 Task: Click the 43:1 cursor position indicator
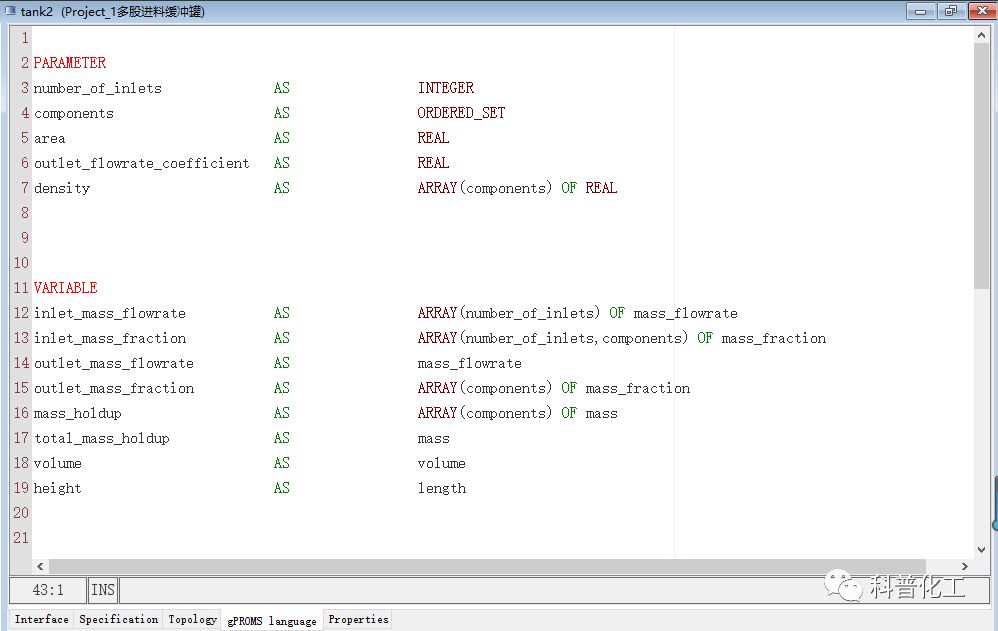click(48, 590)
